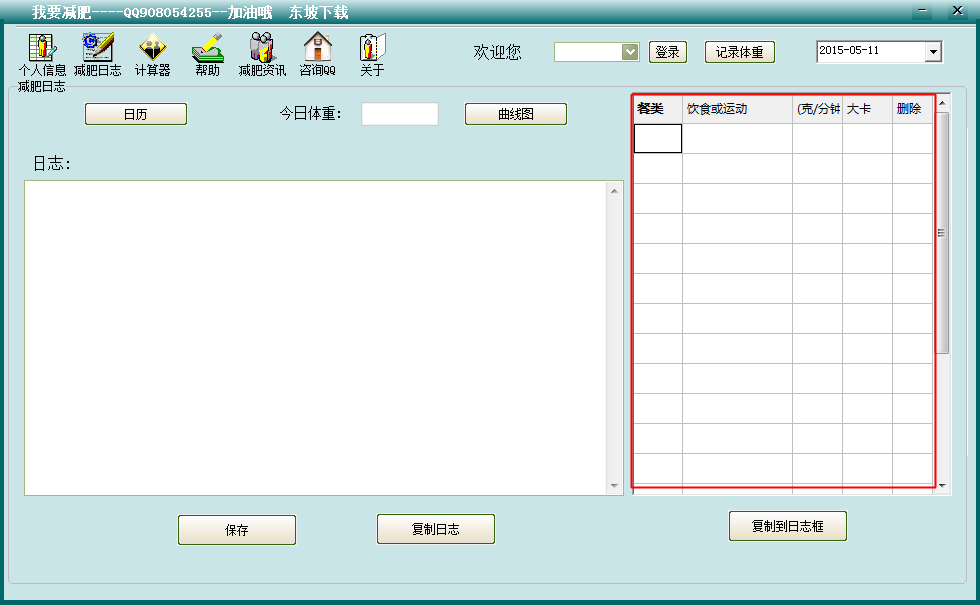Click the diary text area scroll-down arrow
The width and height of the screenshot is (980, 605).
(614, 486)
